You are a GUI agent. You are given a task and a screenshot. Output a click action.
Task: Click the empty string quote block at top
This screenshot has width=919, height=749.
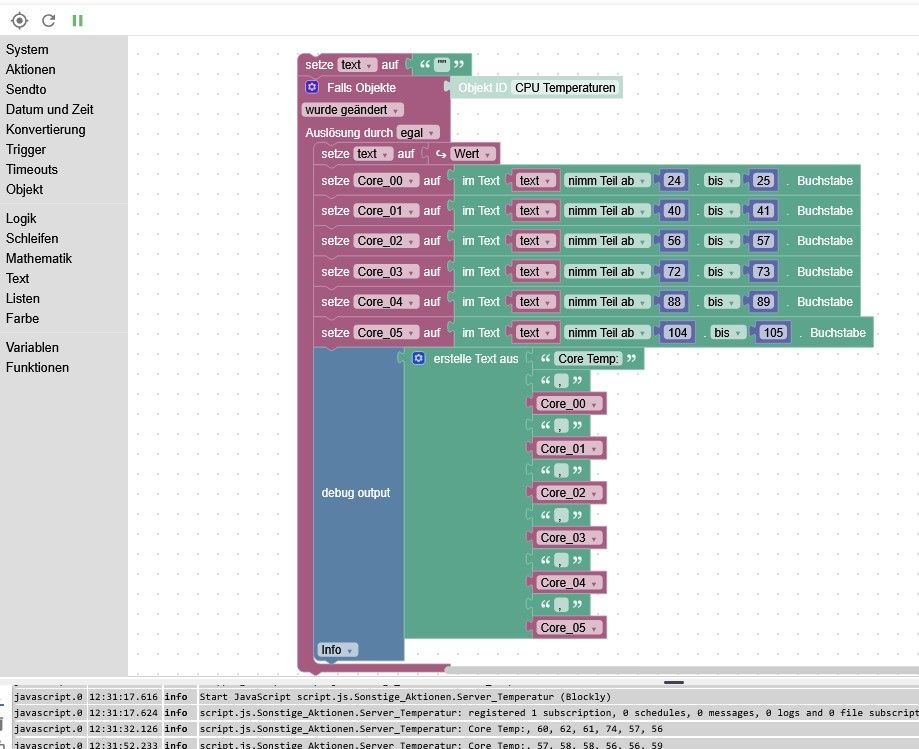point(441,64)
